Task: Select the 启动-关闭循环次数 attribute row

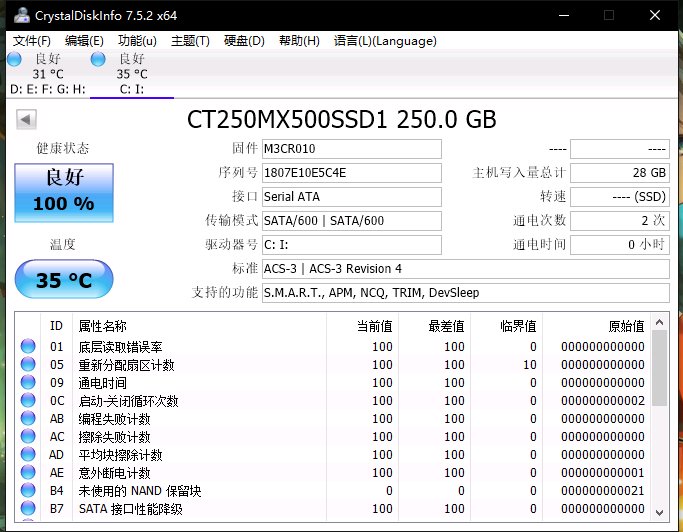Action: coord(333,401)
